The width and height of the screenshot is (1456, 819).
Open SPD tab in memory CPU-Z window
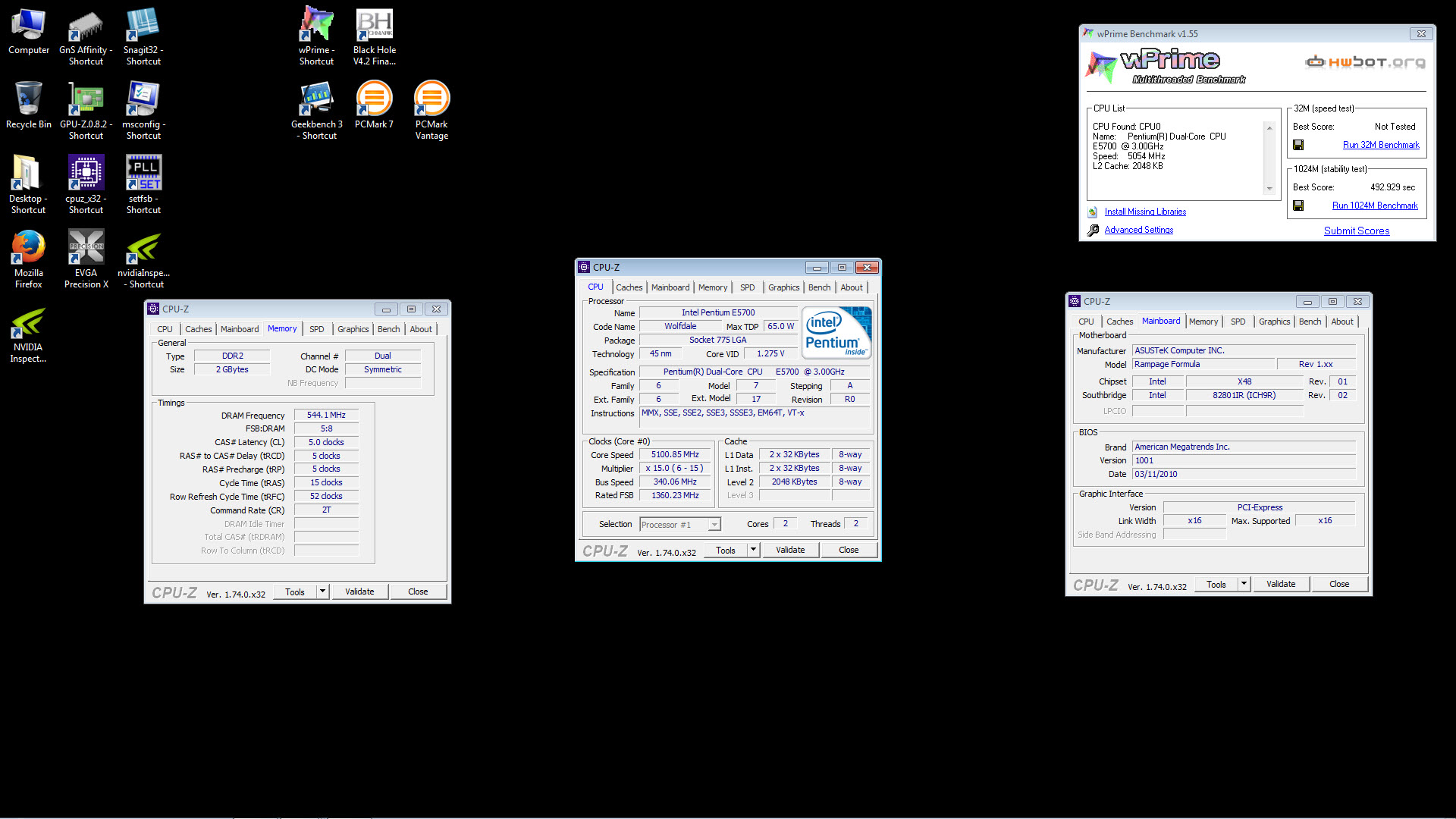tap(316, 329)
